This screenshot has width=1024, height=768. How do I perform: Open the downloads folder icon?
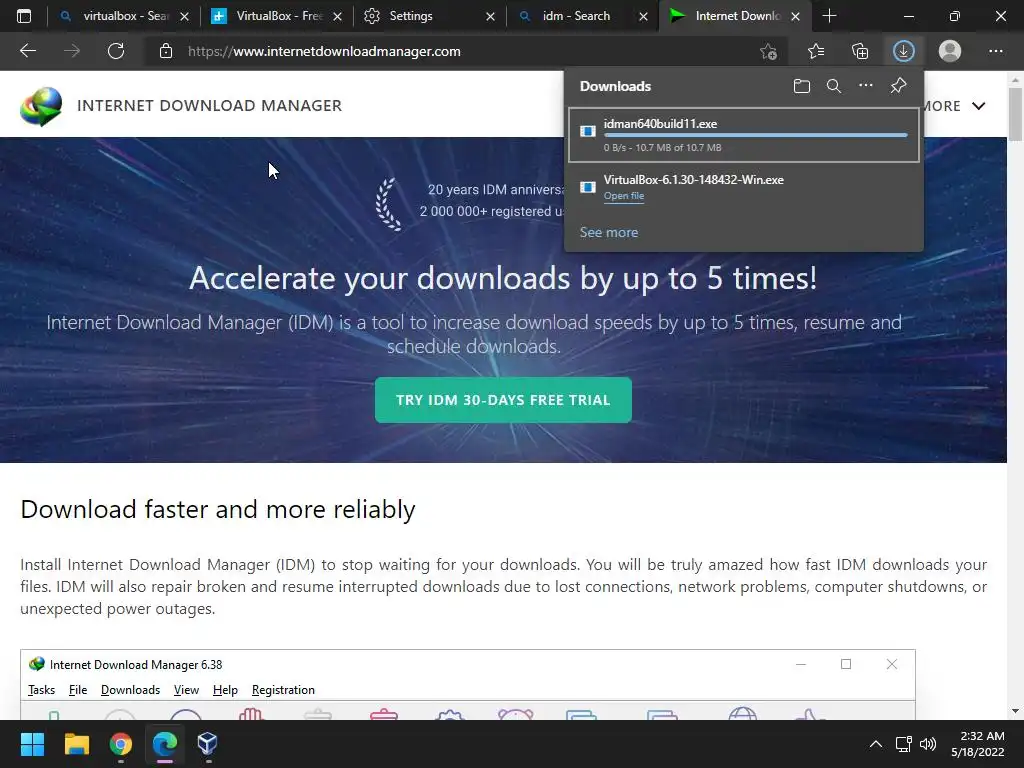click(x=802, y=86)
